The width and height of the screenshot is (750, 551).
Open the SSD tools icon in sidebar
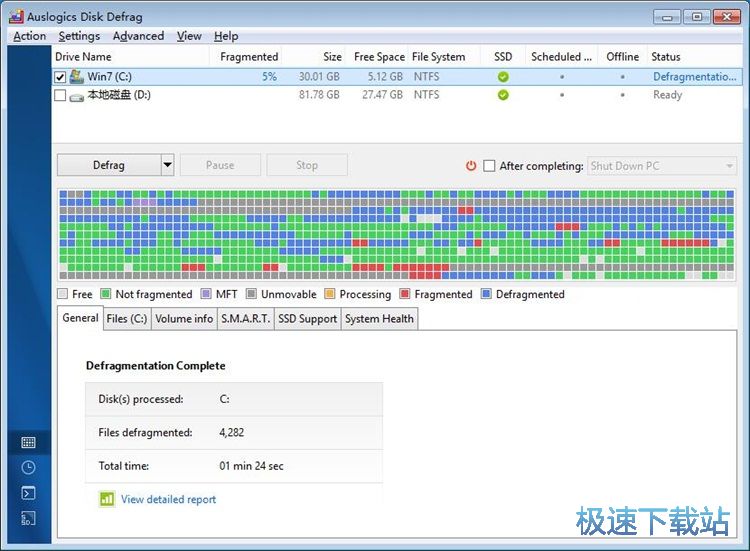pos(28,518)
